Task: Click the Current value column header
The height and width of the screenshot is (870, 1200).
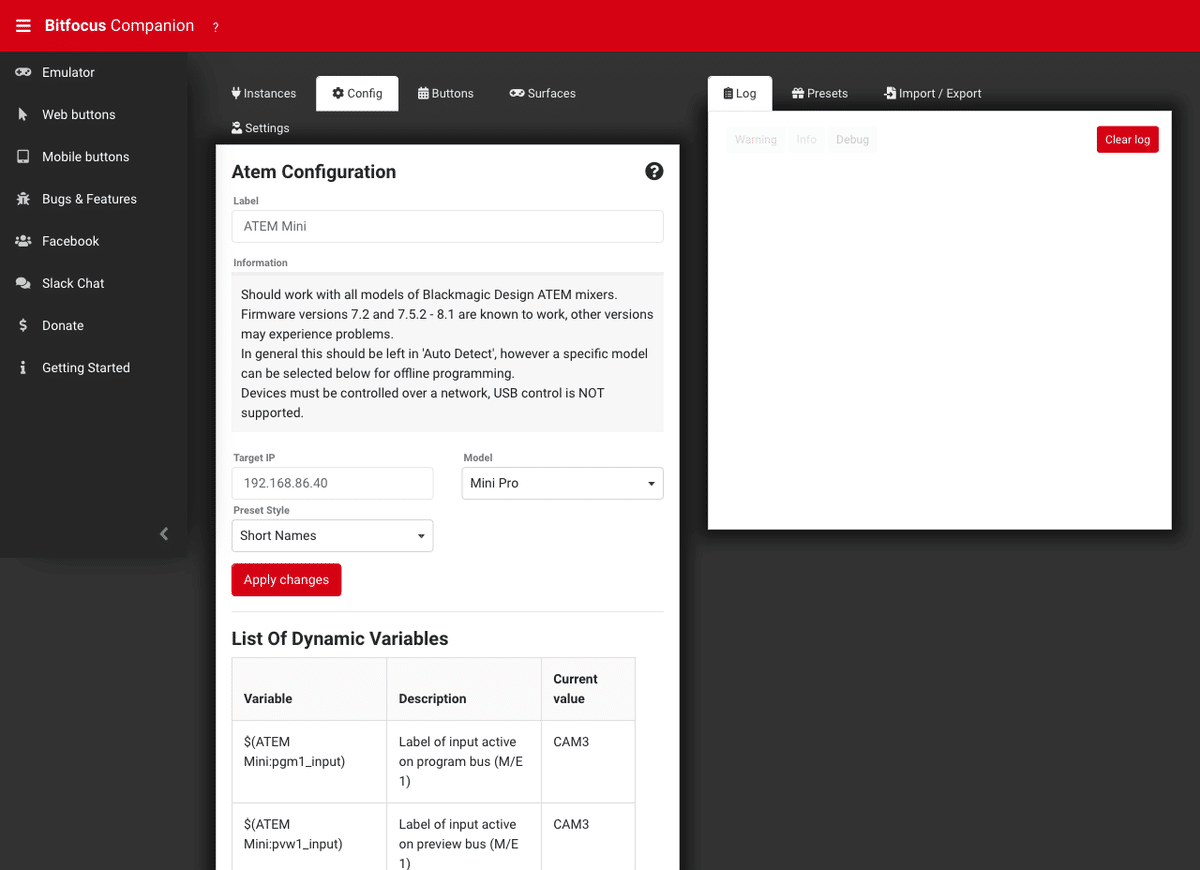Action: (x=588, y=689)
